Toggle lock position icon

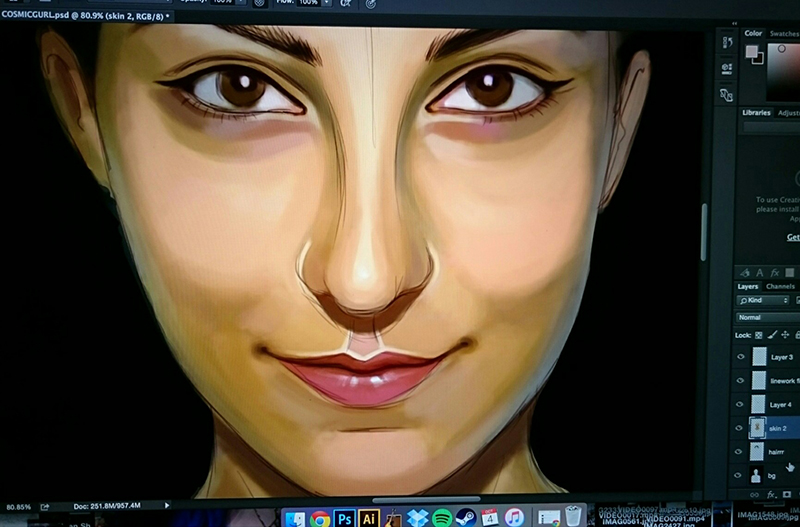785,335
